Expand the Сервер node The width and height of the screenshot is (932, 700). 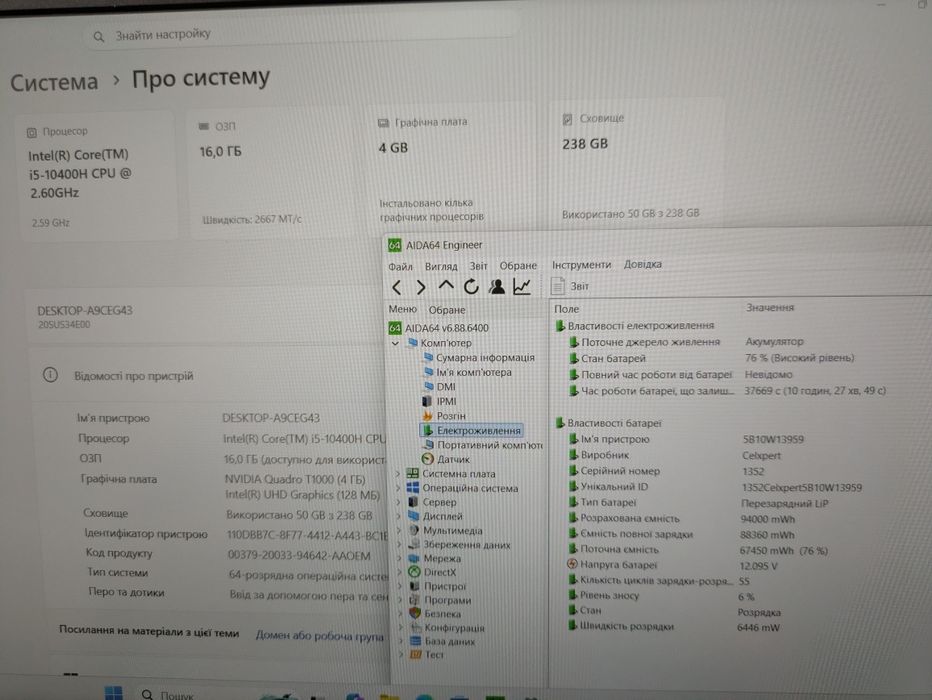pyautogui.click(x=398, y=502)
